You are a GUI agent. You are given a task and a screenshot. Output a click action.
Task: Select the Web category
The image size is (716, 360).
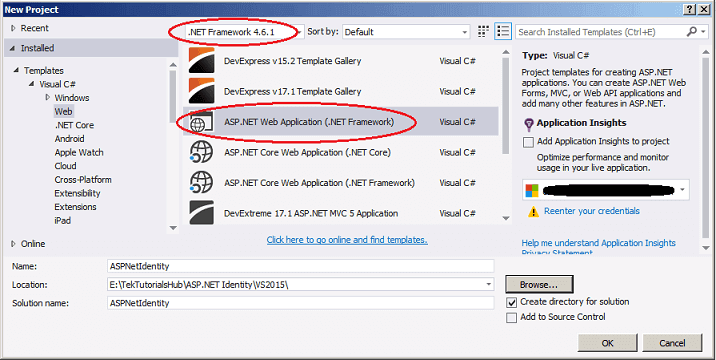click(x=63, y=111)
